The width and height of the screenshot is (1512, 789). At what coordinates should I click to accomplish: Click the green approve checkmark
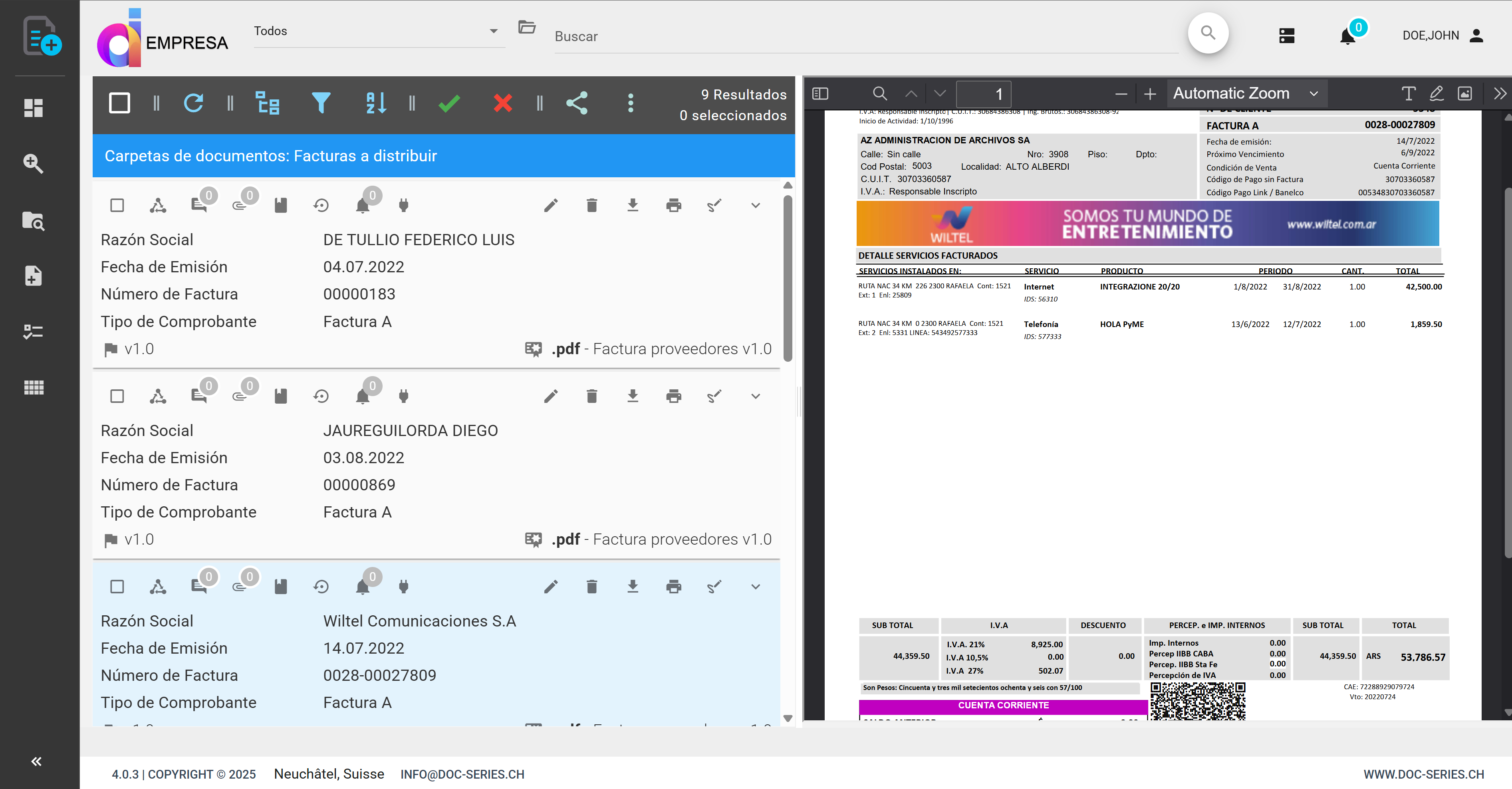tap(449, 103)
